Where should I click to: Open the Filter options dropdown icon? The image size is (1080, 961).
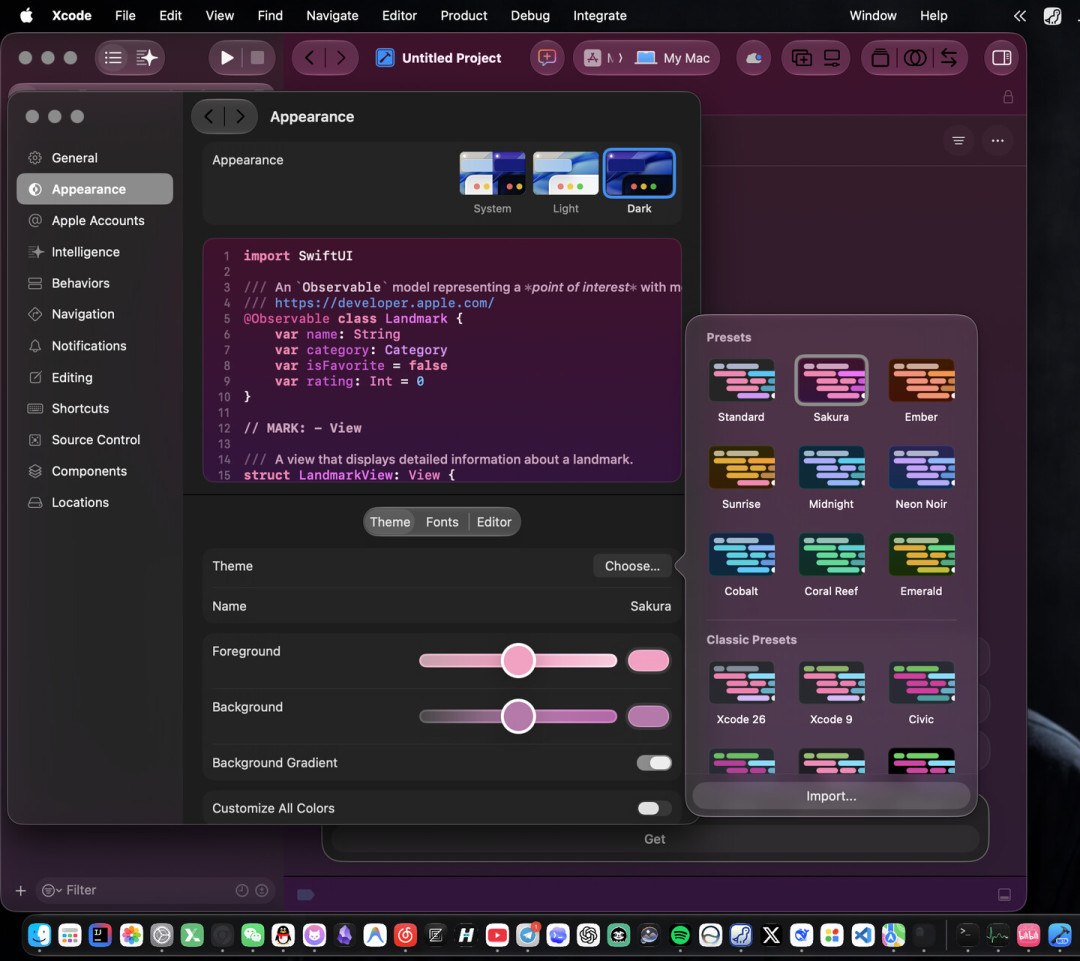tap(51, 890)
